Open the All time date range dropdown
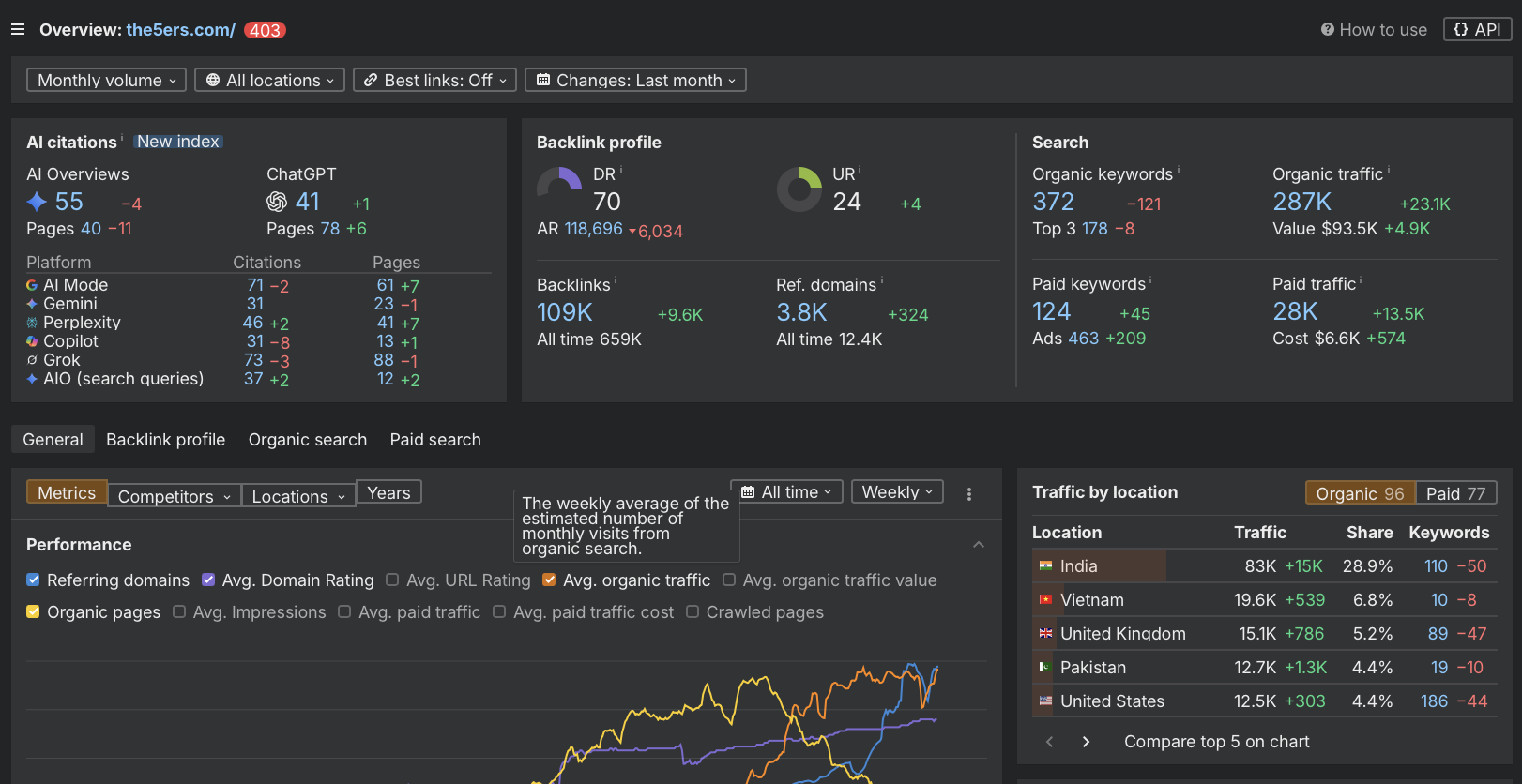1522x784 pixels. (786, 492)
